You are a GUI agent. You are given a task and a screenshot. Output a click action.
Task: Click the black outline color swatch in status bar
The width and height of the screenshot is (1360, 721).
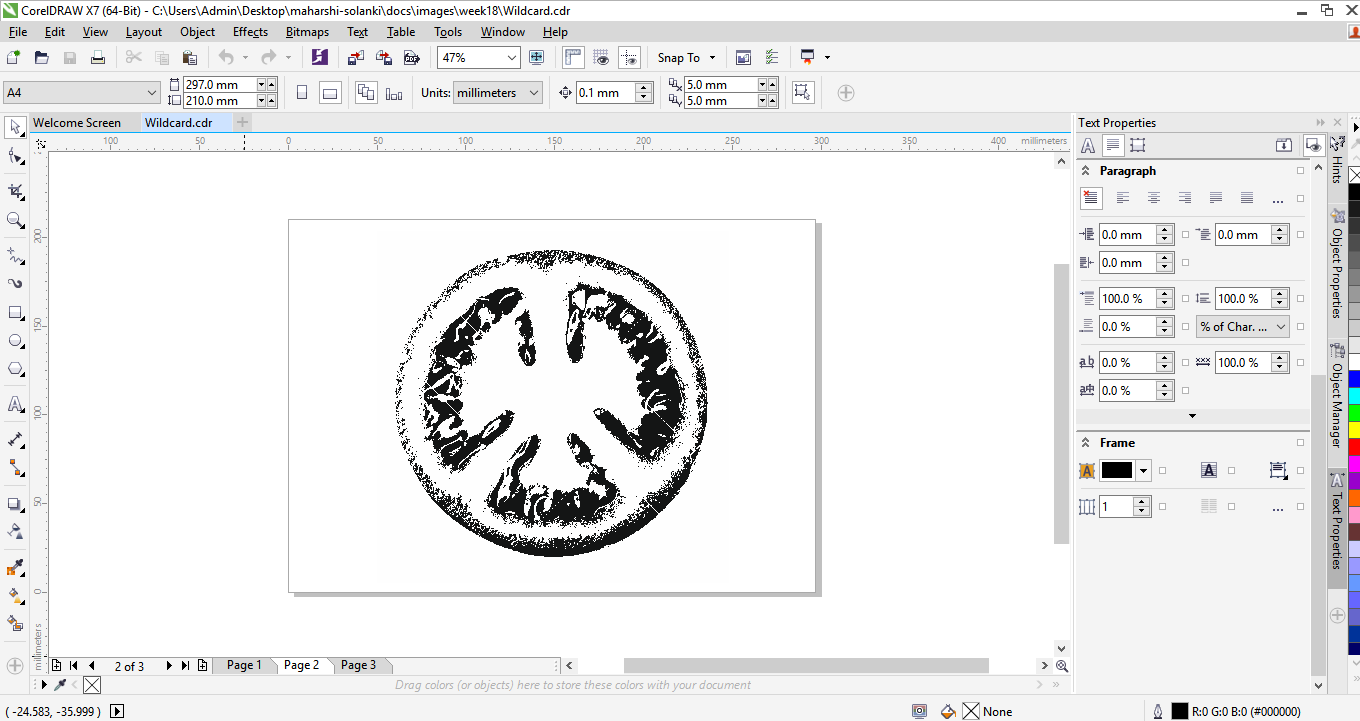coord(1180,711)
